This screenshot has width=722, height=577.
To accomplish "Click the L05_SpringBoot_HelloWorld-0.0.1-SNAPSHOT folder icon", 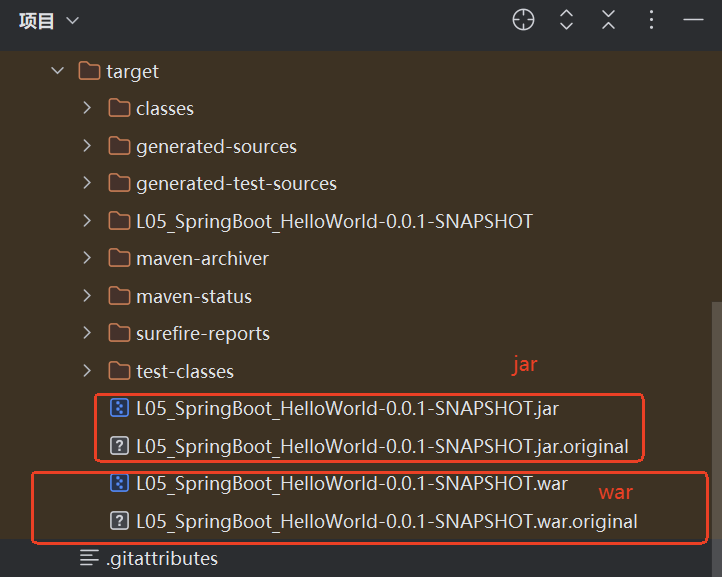I will [x=119, y=221].
